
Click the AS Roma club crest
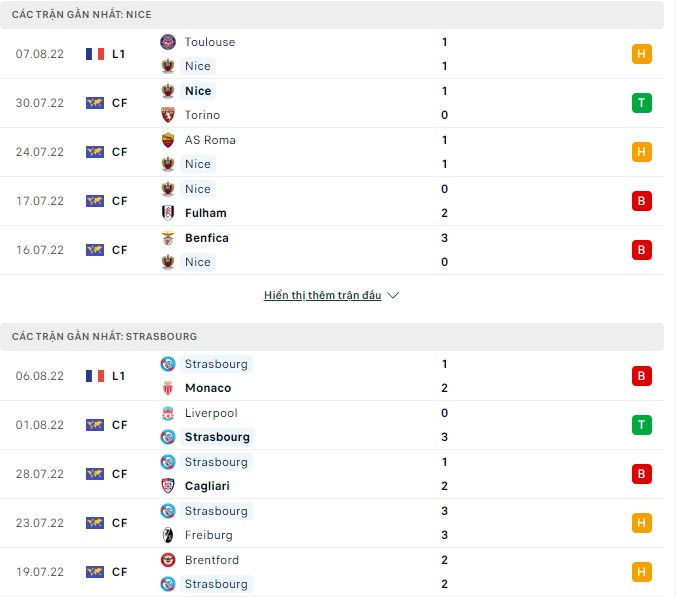(x=167, y=140)
